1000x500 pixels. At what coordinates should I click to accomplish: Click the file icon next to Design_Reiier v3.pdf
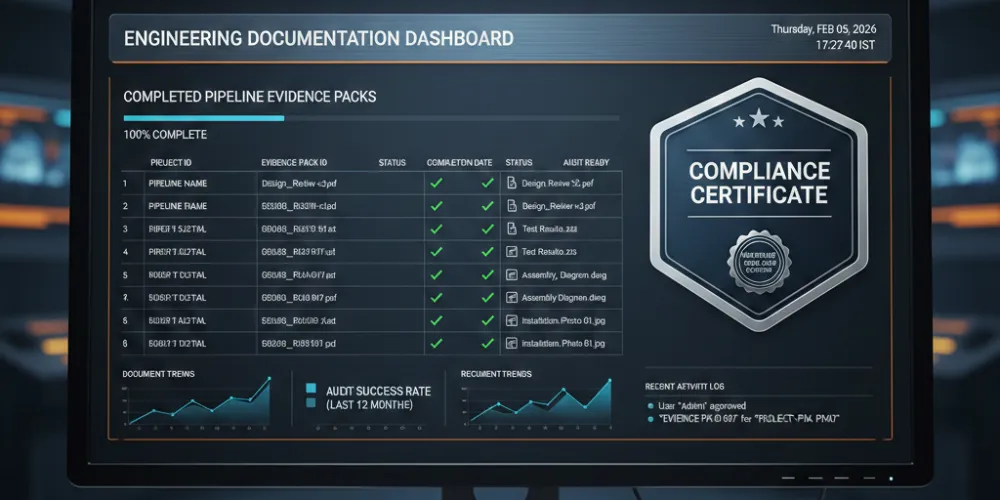pos(511,206)
